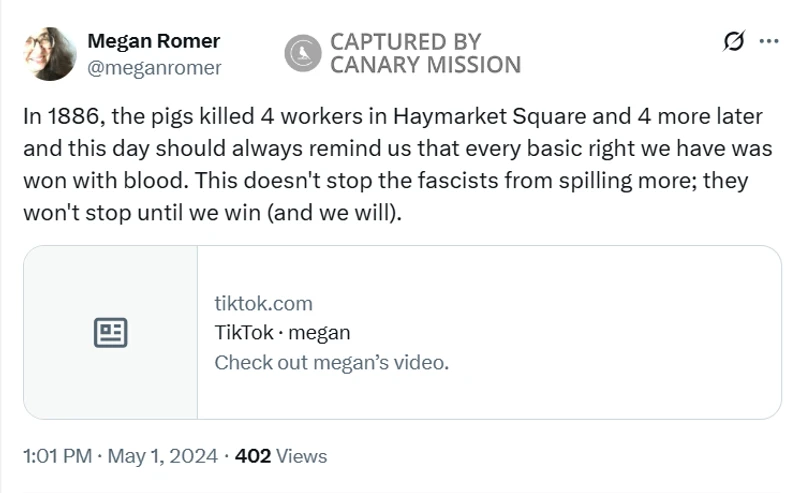Click "Check out megan's video." description
Screen dimensions: 800x493
[331, 362]
